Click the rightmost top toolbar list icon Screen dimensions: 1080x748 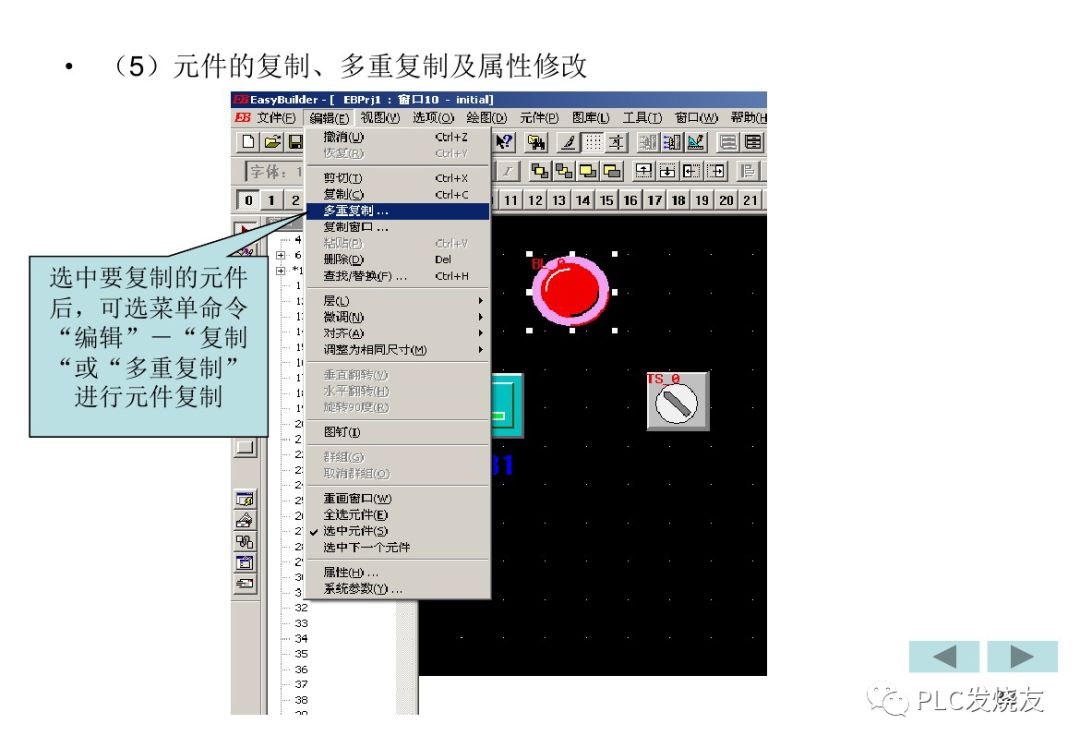[754, 143]
